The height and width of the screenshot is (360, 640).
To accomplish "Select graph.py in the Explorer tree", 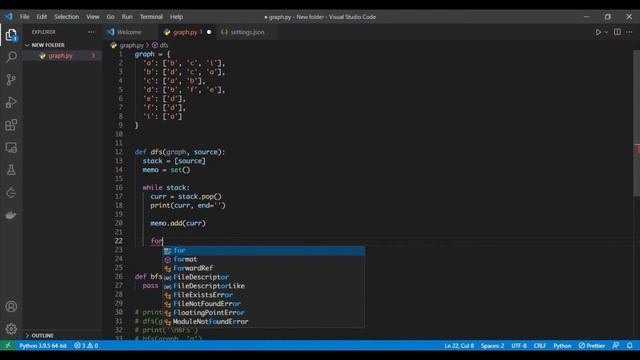I will point(60,56).
